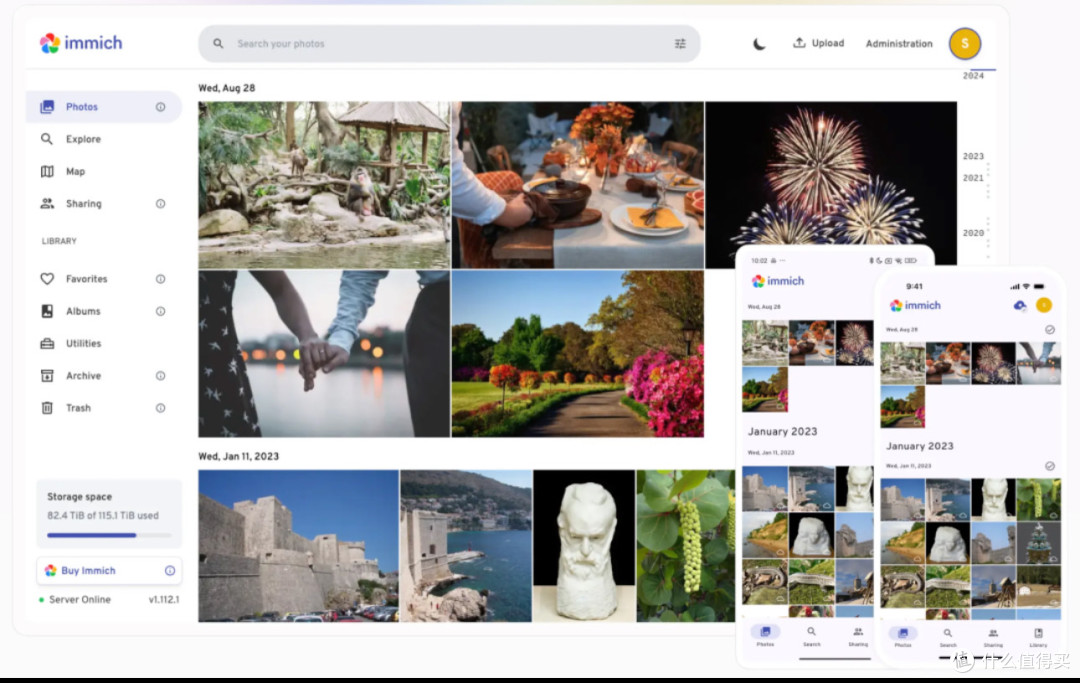Open the monkeys at the hut photo

point(324,185)
